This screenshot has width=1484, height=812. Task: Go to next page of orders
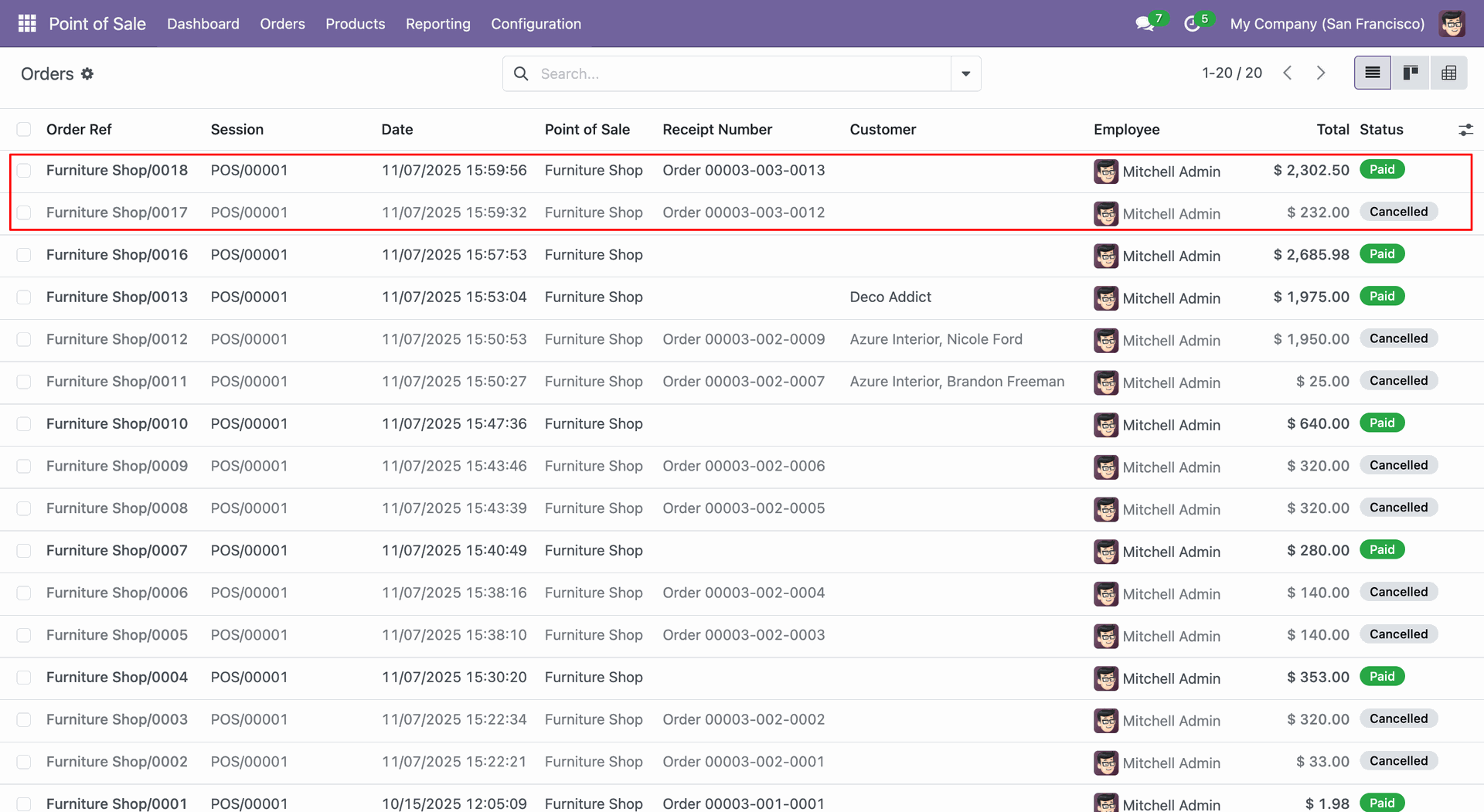click(1321, 73)
